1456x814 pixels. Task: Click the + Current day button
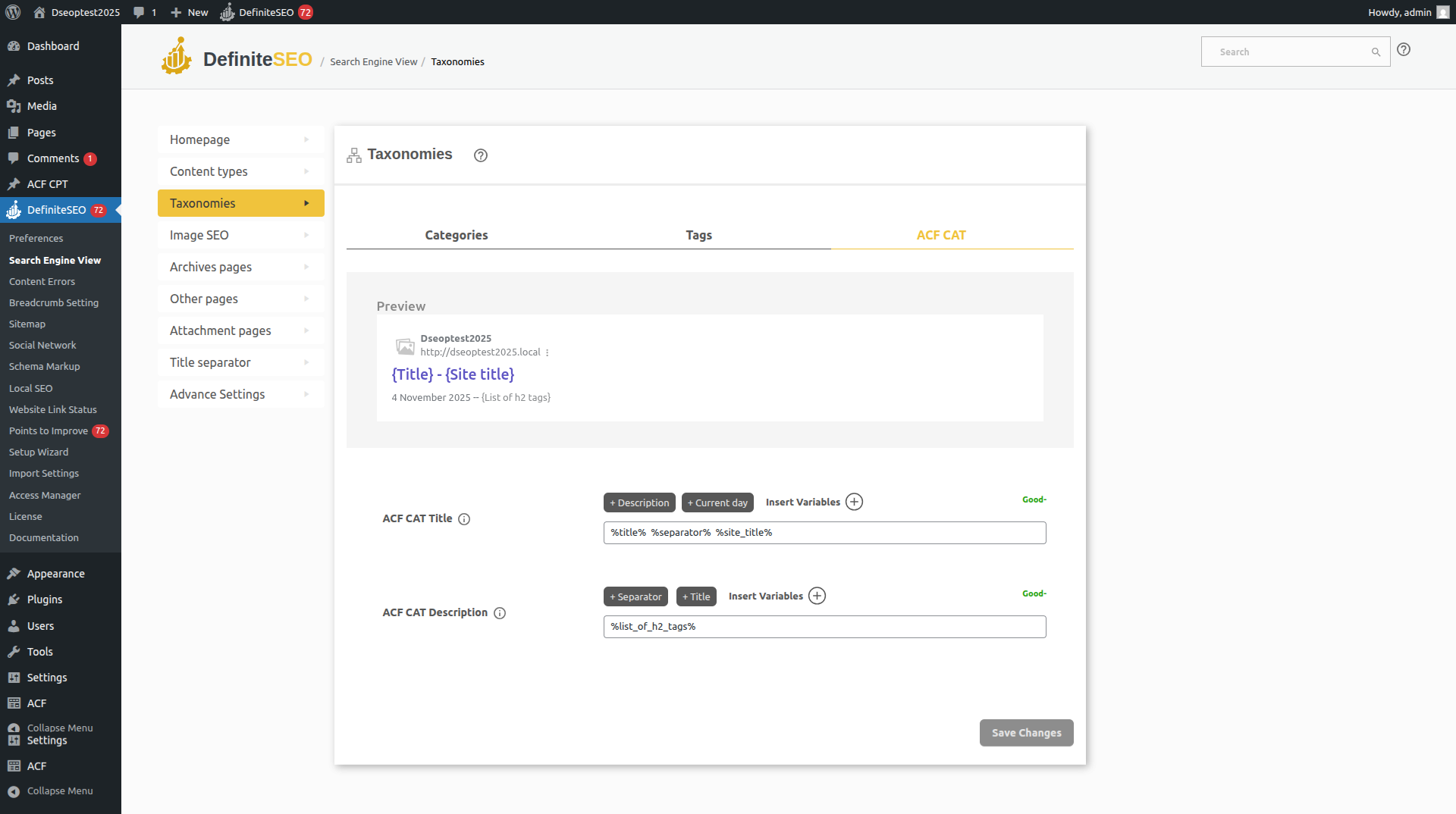[717, 502]
